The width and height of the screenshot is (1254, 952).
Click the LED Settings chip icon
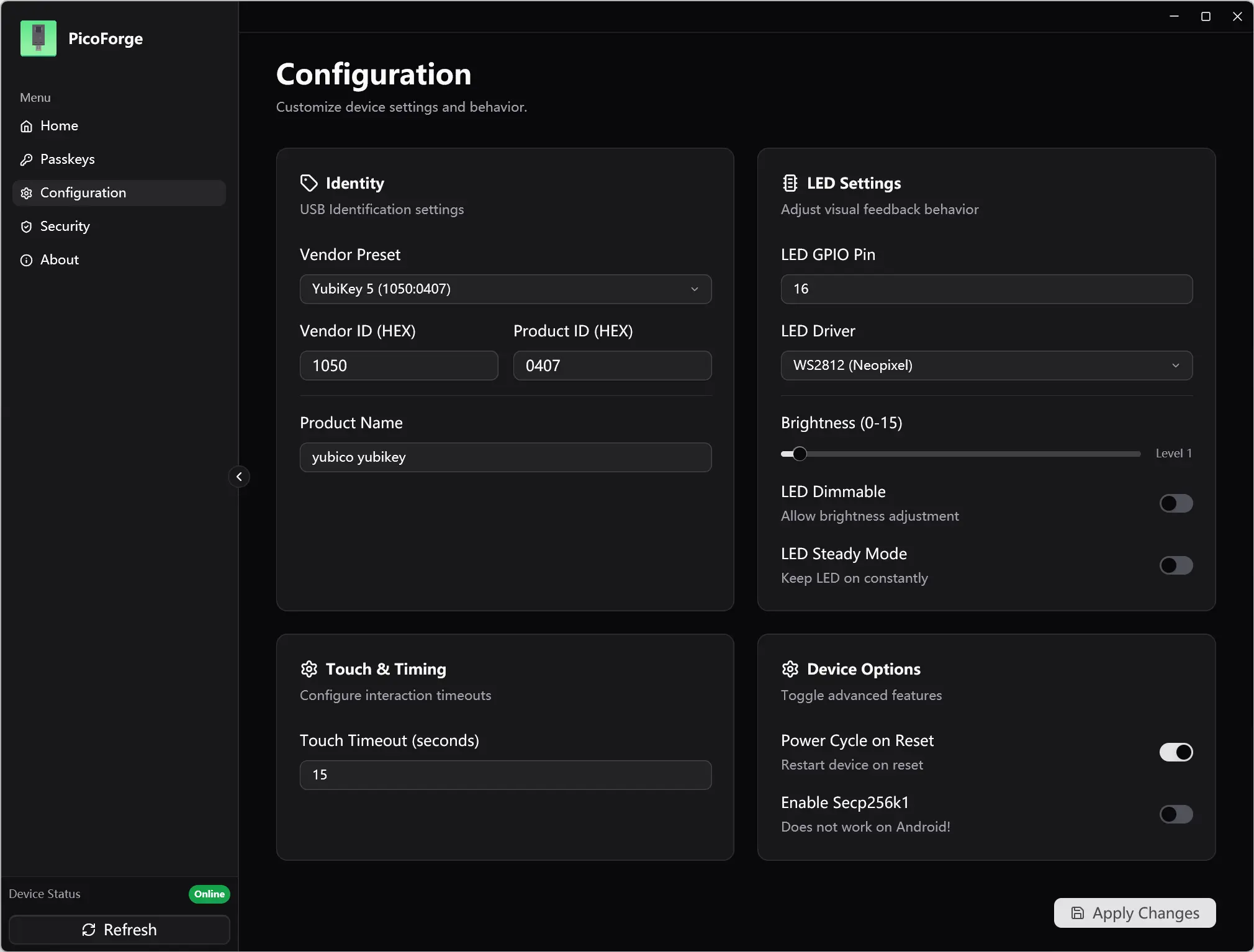790,183
